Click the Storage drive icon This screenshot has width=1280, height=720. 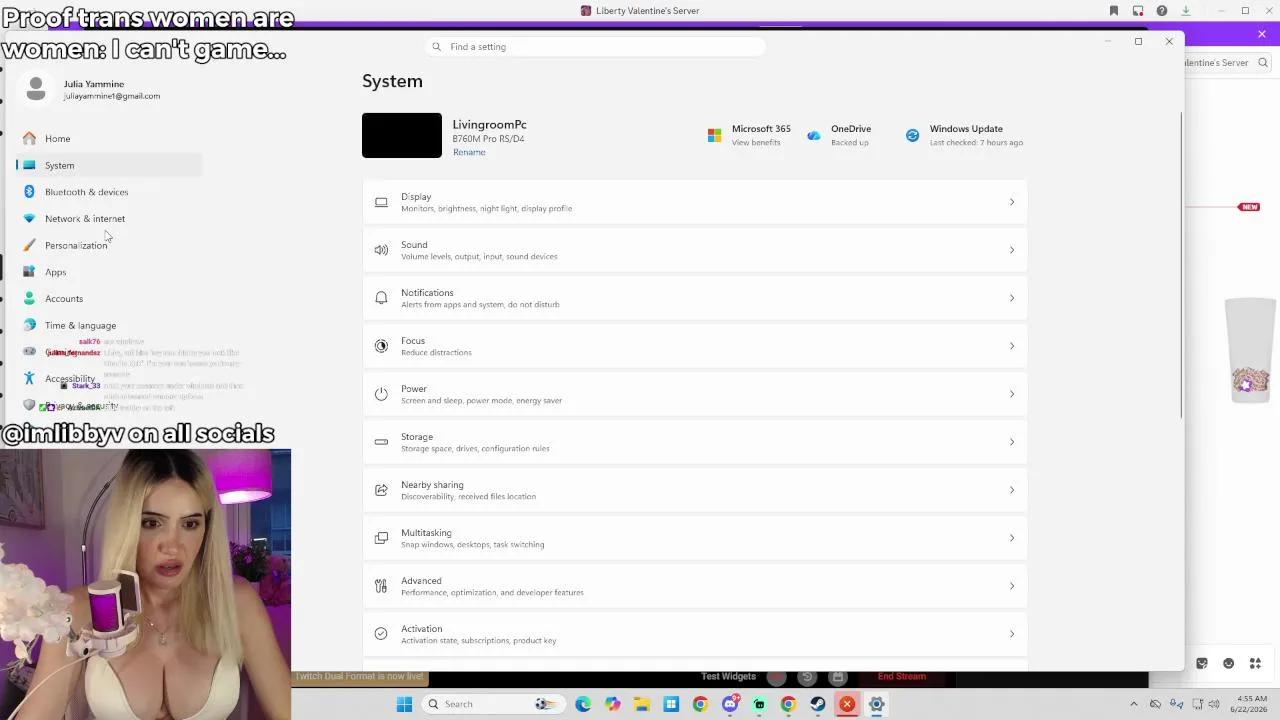[x=381, y=442]
